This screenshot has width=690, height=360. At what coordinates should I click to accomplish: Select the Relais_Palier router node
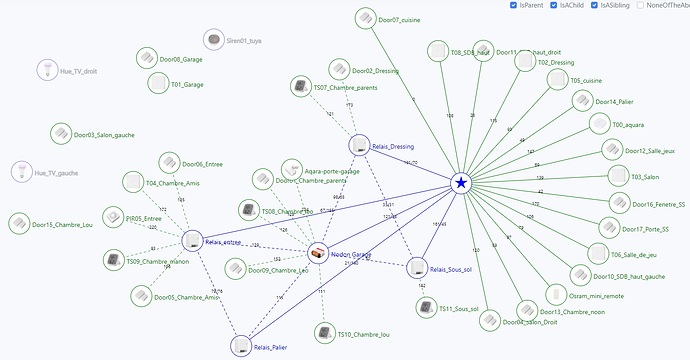[241, 346]
